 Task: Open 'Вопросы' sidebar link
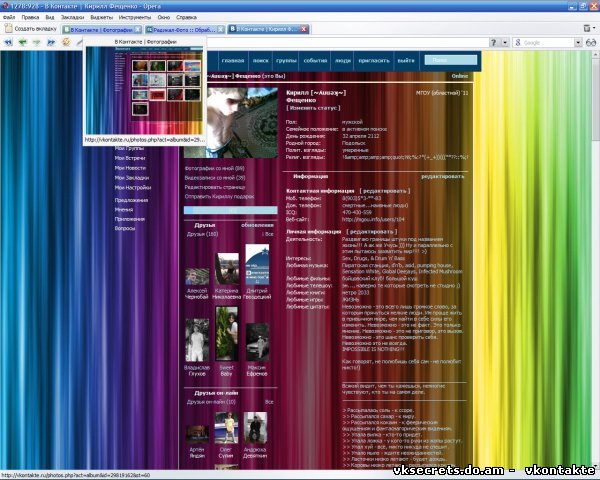coord(125,229)
